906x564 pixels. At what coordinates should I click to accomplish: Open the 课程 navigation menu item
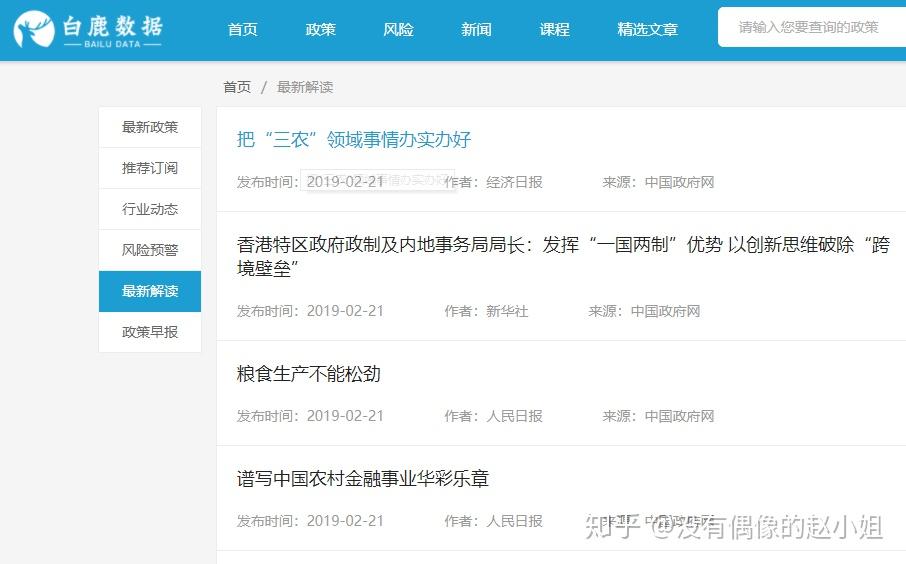point(555,29)
